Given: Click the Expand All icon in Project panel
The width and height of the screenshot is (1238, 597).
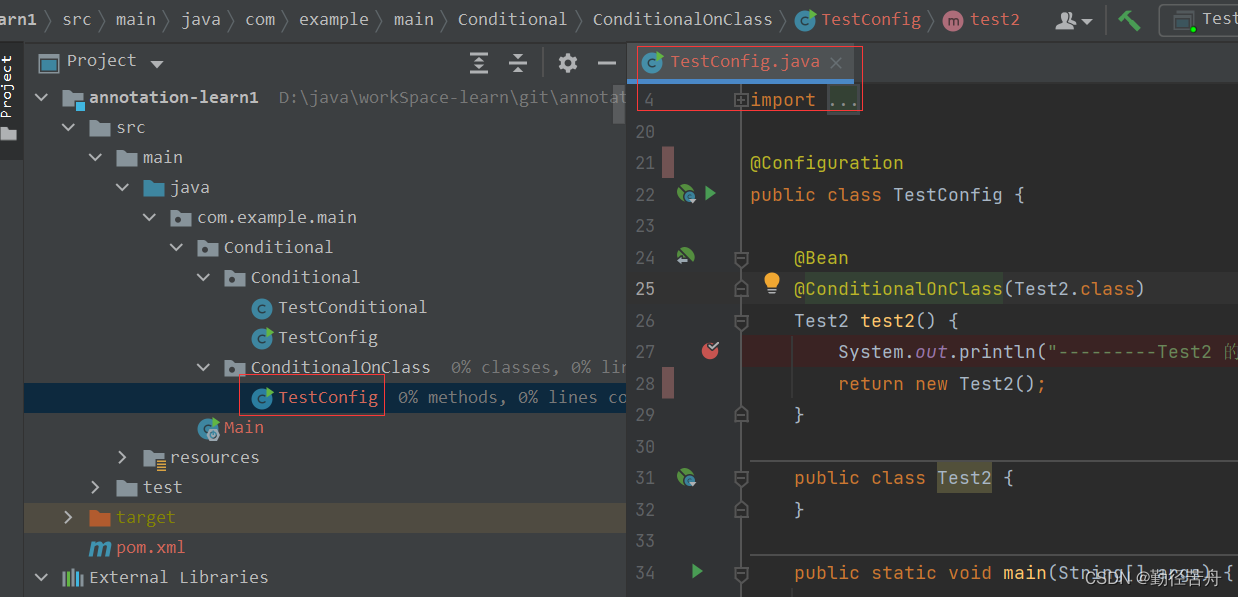Looking at the screenshot, I should [x=478, y=62].
